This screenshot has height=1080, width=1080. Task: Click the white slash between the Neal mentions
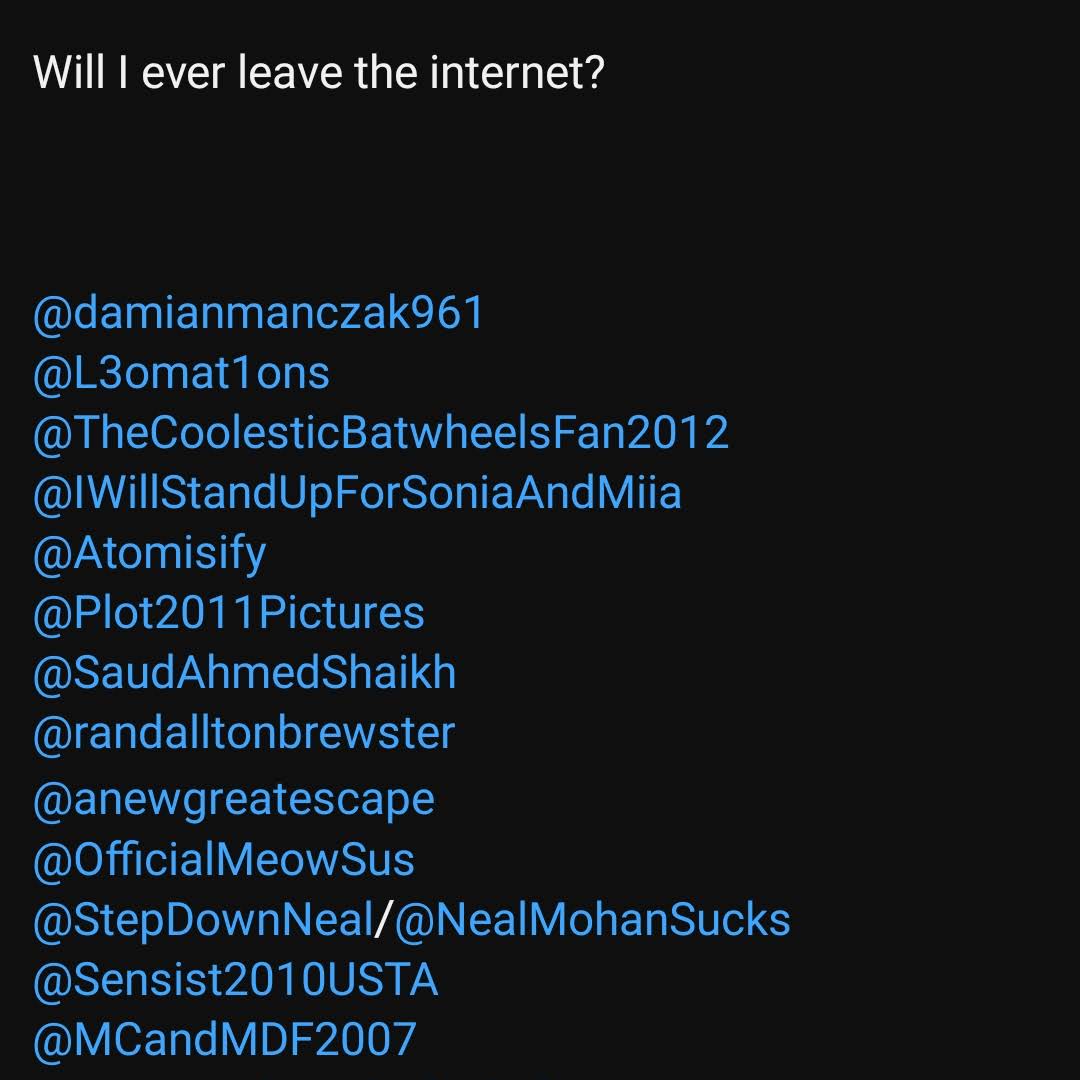point(384,920)
